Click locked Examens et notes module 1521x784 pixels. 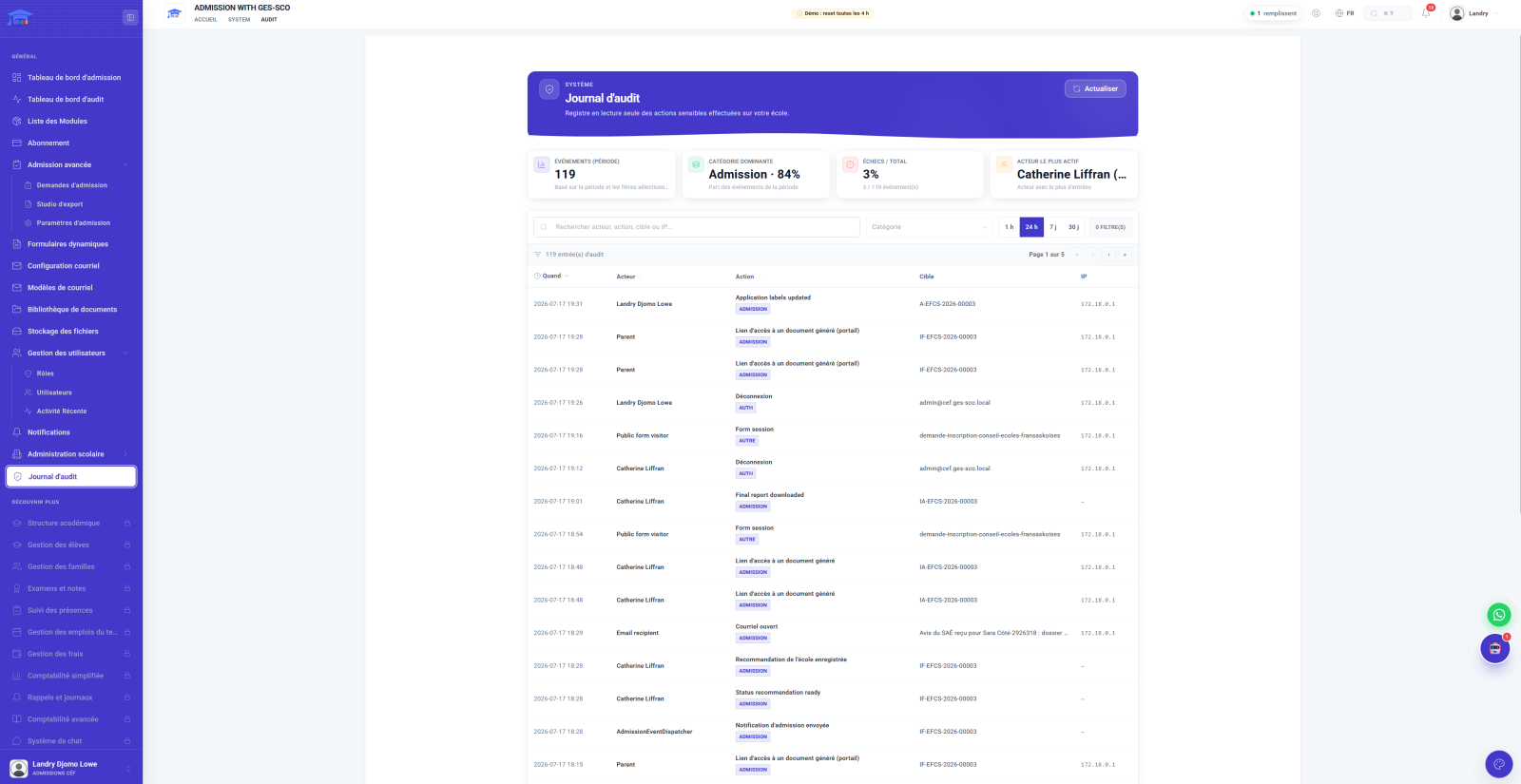click(71, 588)
